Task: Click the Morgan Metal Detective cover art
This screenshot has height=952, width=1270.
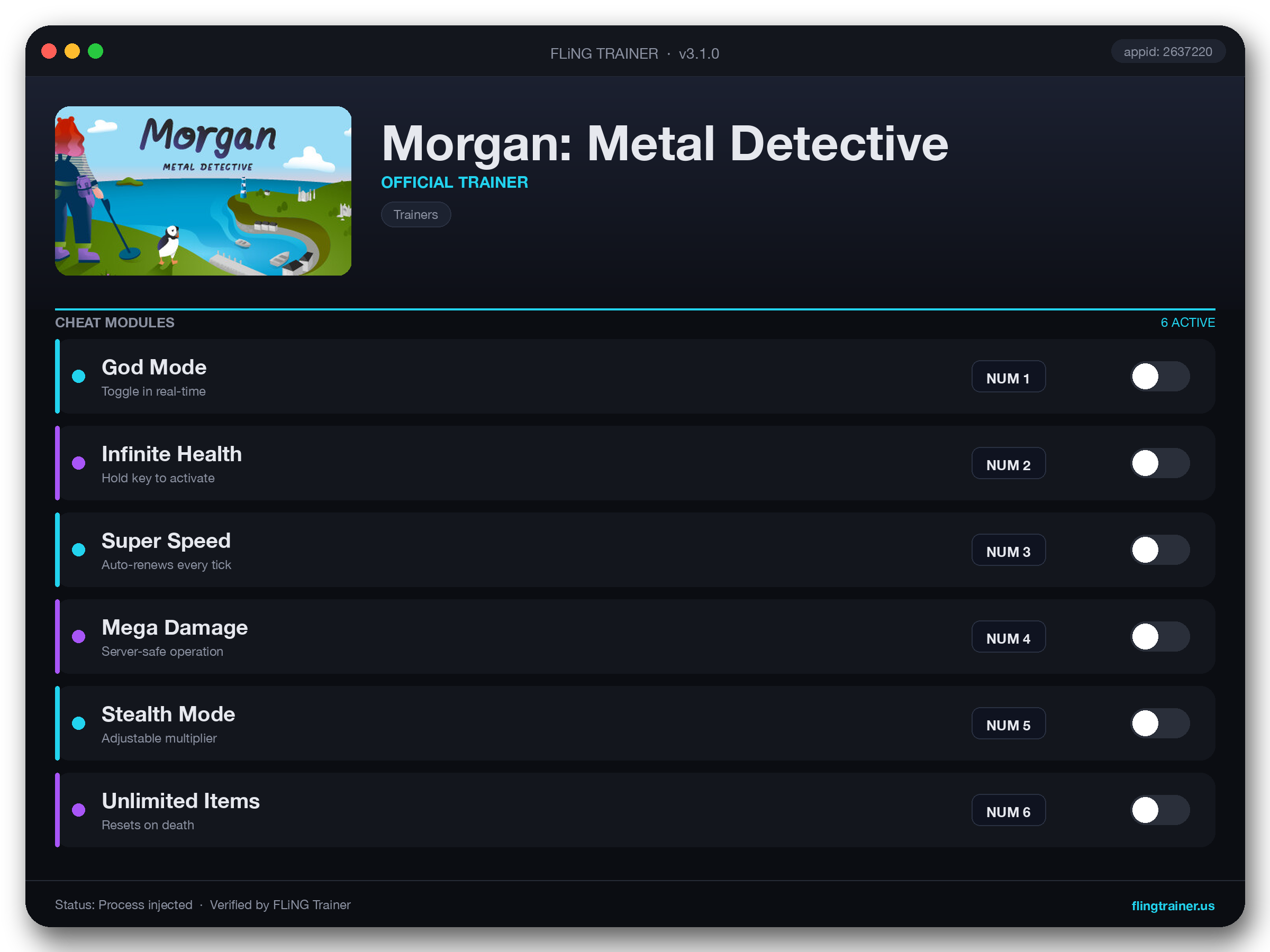Action: 203,190
